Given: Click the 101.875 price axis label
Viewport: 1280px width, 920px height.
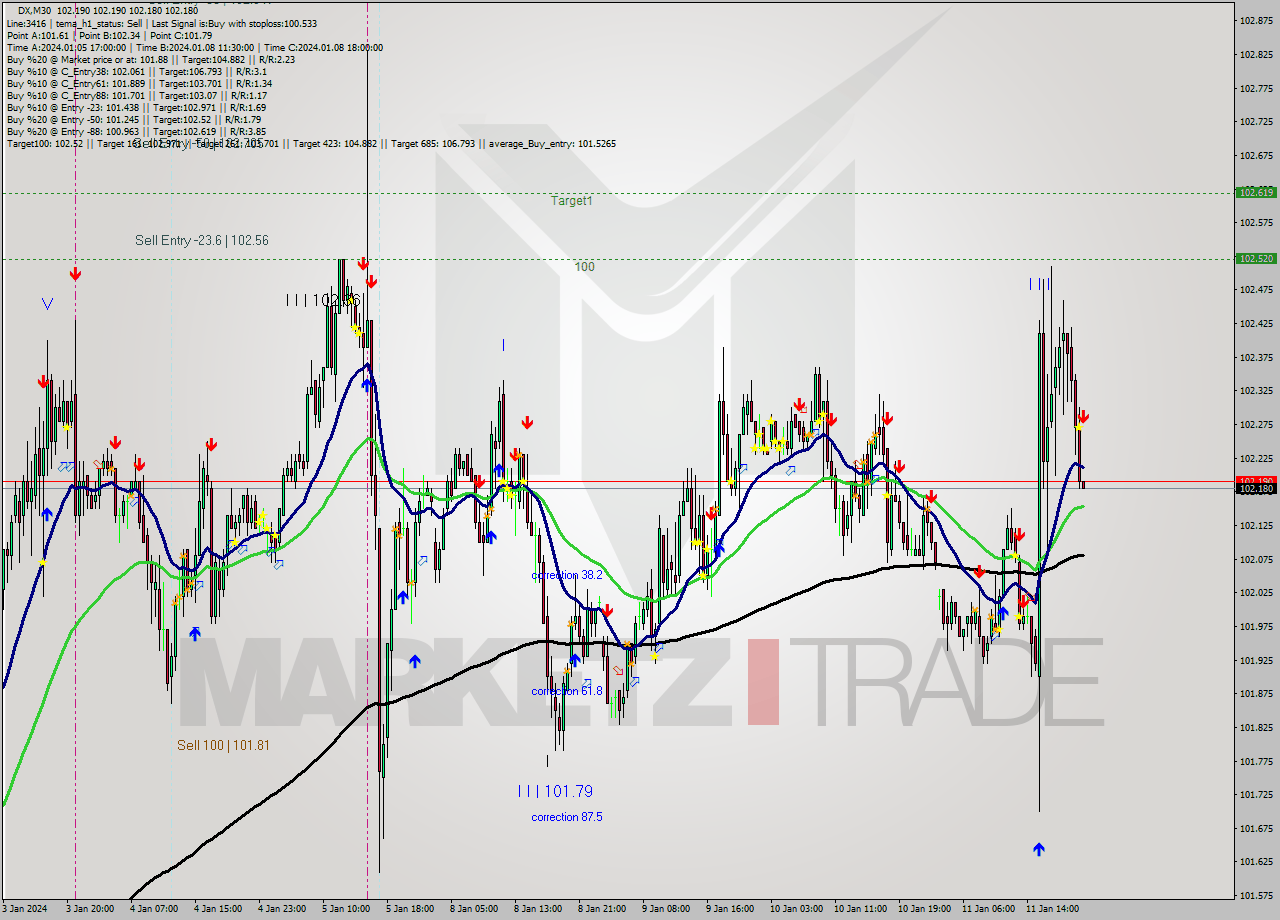Looking at the screenshot, I should (x=1256, y=693).
